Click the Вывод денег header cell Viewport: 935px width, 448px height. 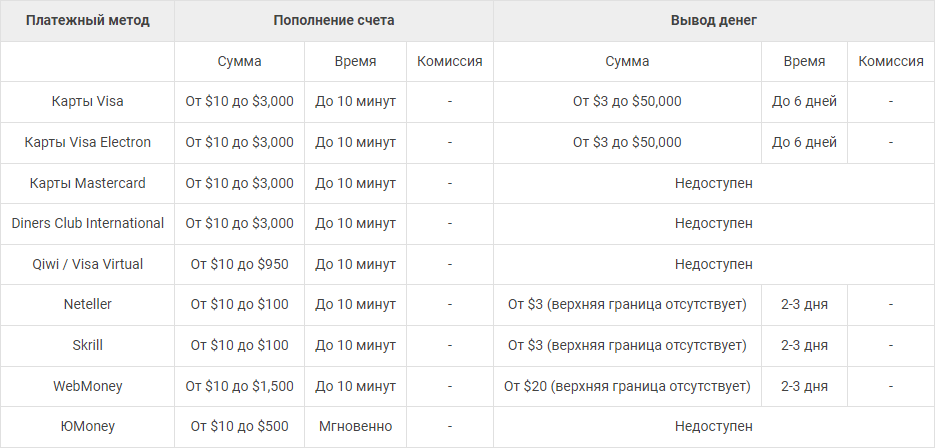714,20
